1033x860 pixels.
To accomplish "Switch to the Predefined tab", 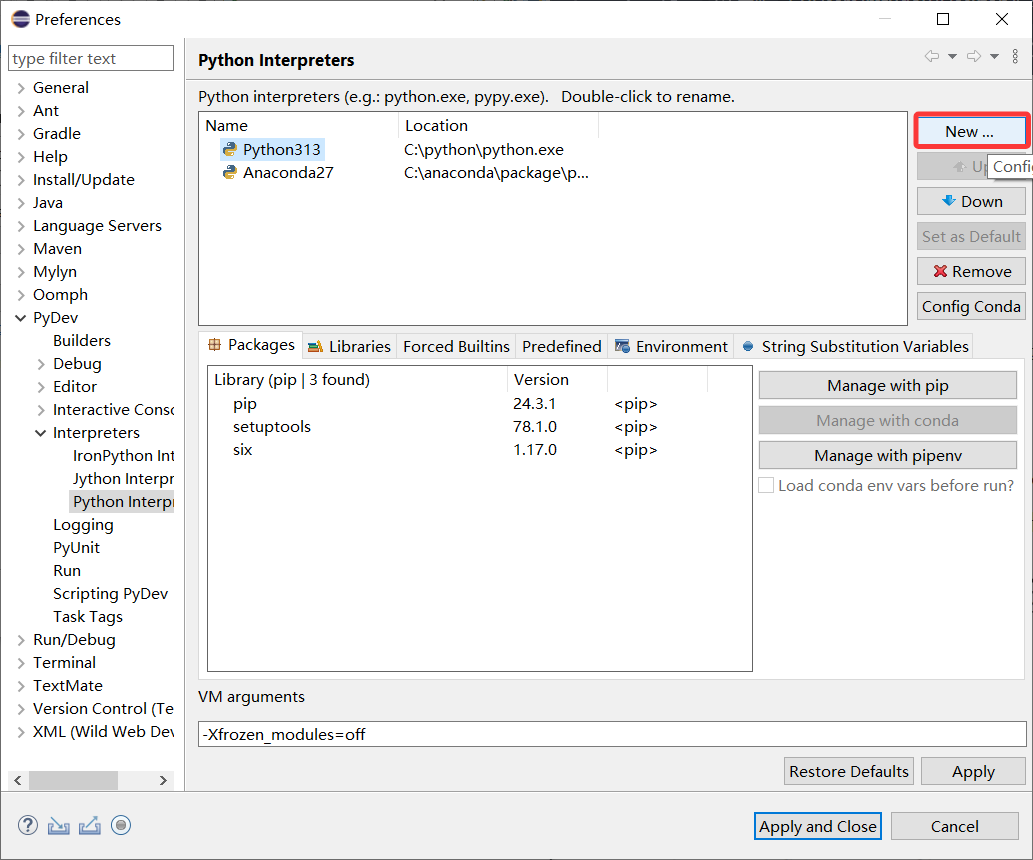I will click(562, 347).
